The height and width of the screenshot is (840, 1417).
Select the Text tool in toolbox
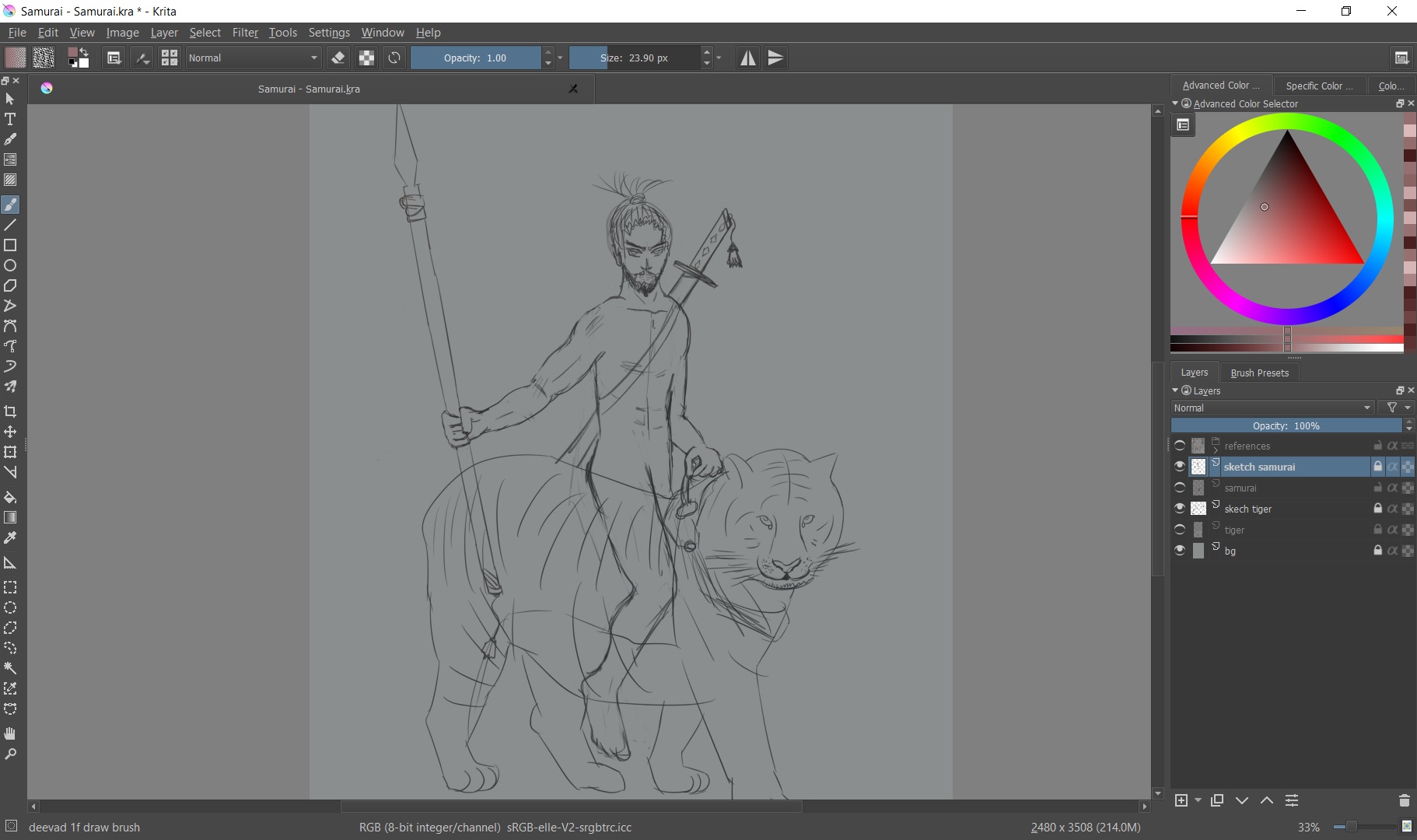(x=10, y=119)
